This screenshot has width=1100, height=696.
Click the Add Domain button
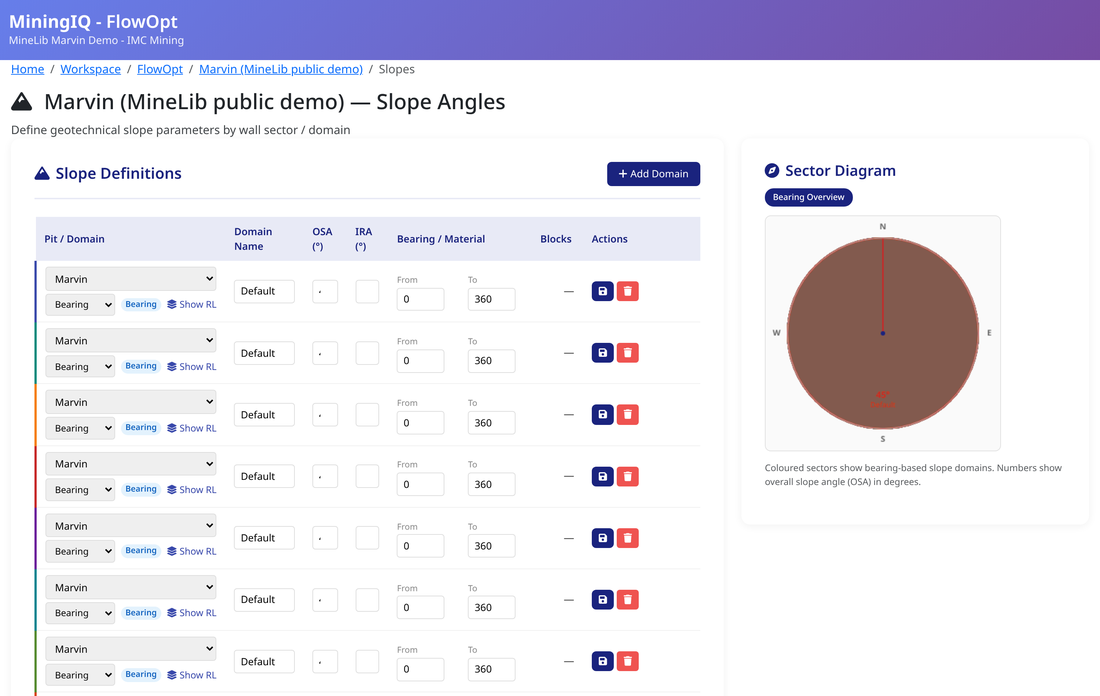point(653,174)
